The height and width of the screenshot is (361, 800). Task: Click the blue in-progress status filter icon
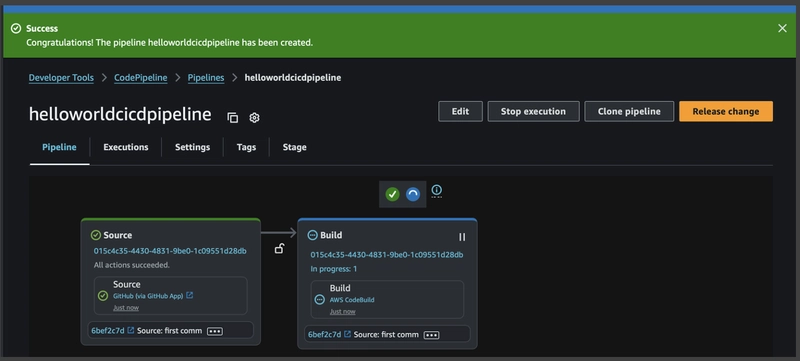[x=413, y=194]
